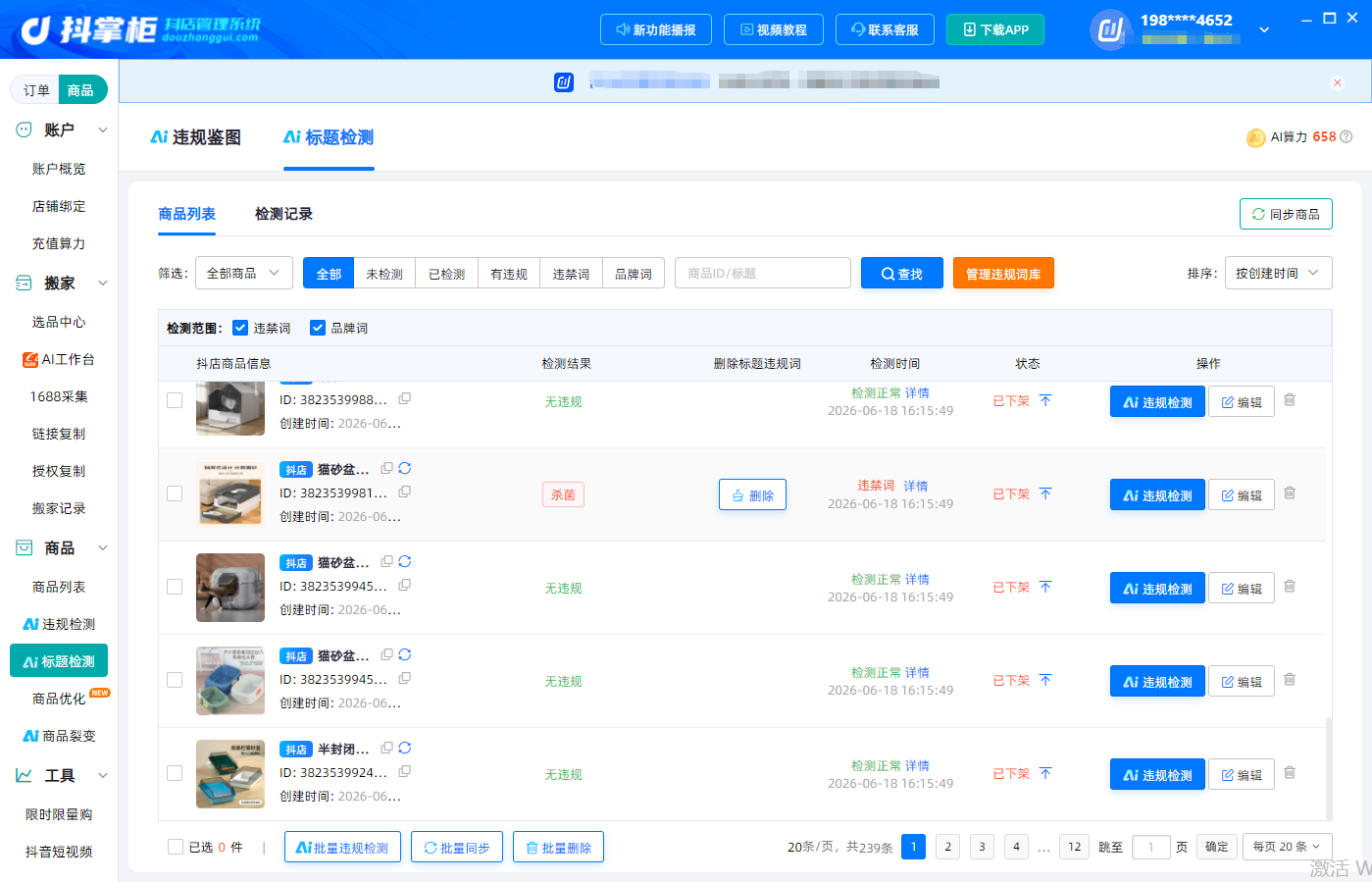Relist up-arrow icon in the 半封闭 row
The height and width of the screenshot is (882, 1372).
click(x=1045, y=773)
